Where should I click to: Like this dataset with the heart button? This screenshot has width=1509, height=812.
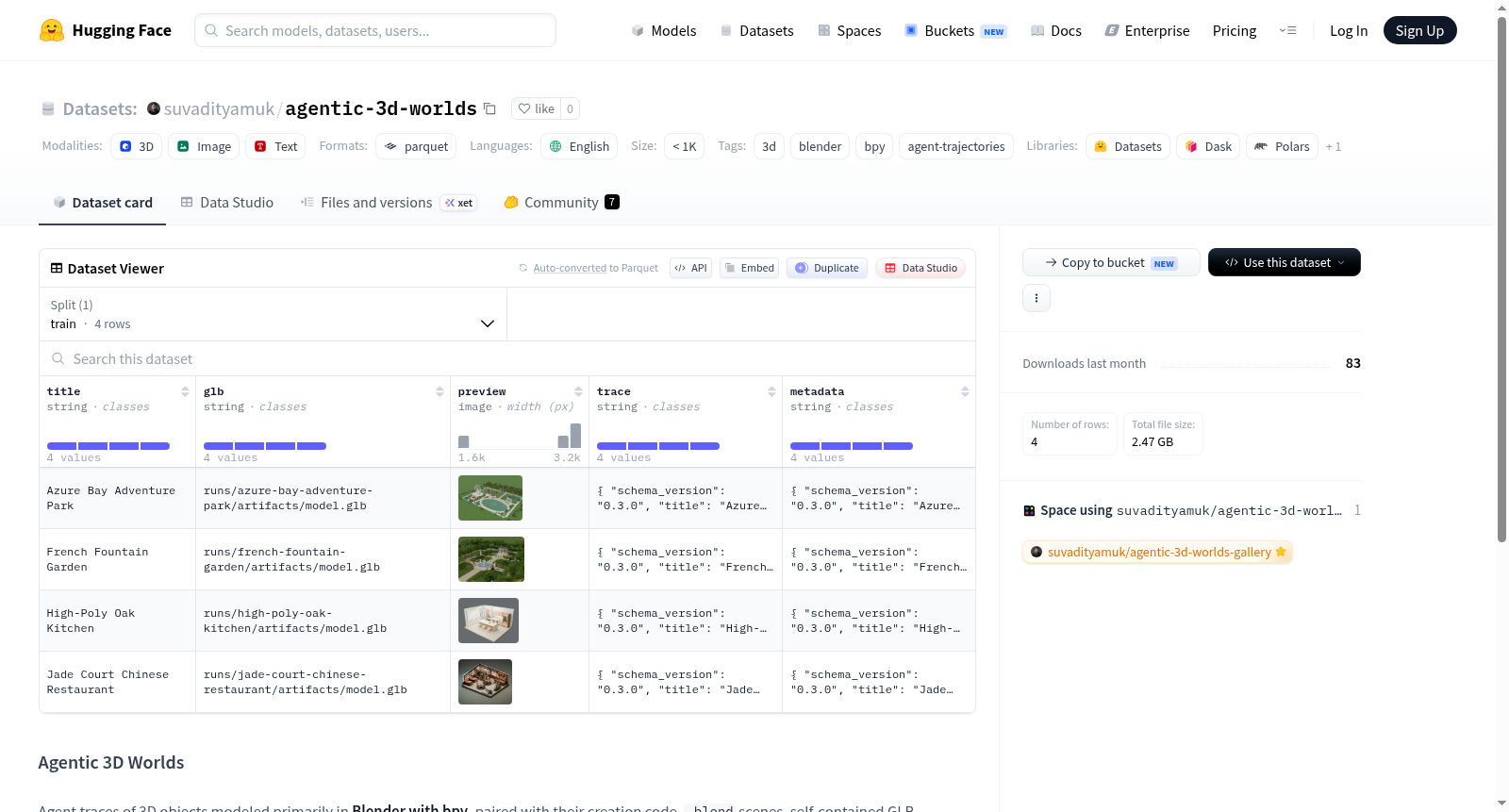(536, 108)
